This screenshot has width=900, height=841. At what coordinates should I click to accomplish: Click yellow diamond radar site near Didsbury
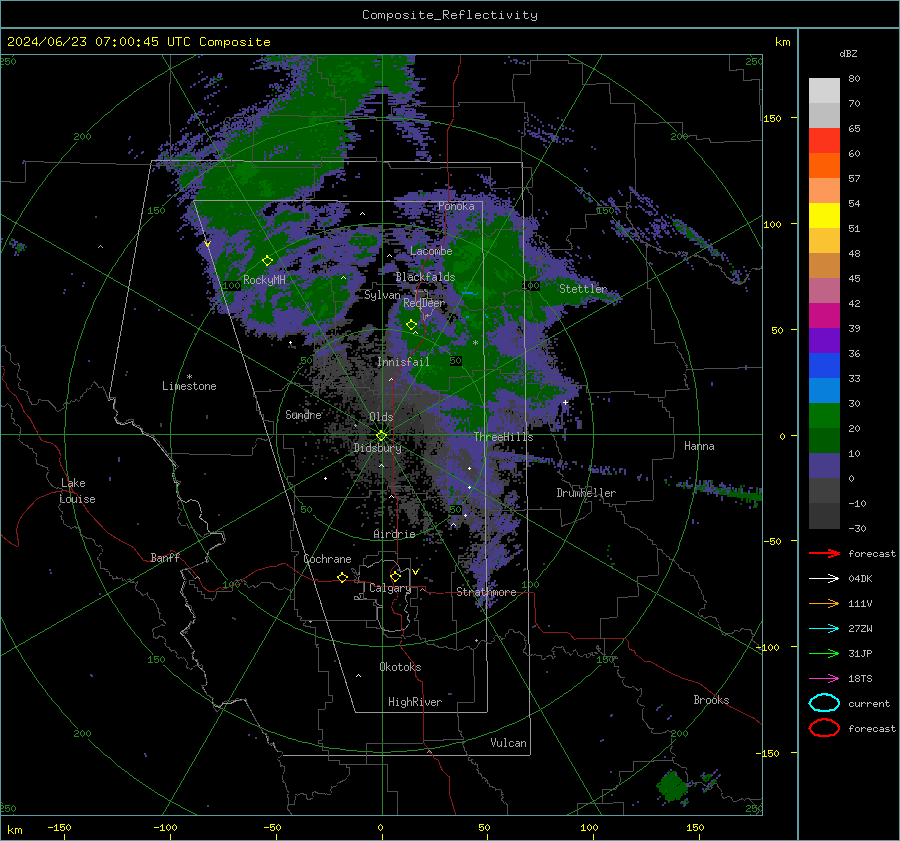(381, 435)
